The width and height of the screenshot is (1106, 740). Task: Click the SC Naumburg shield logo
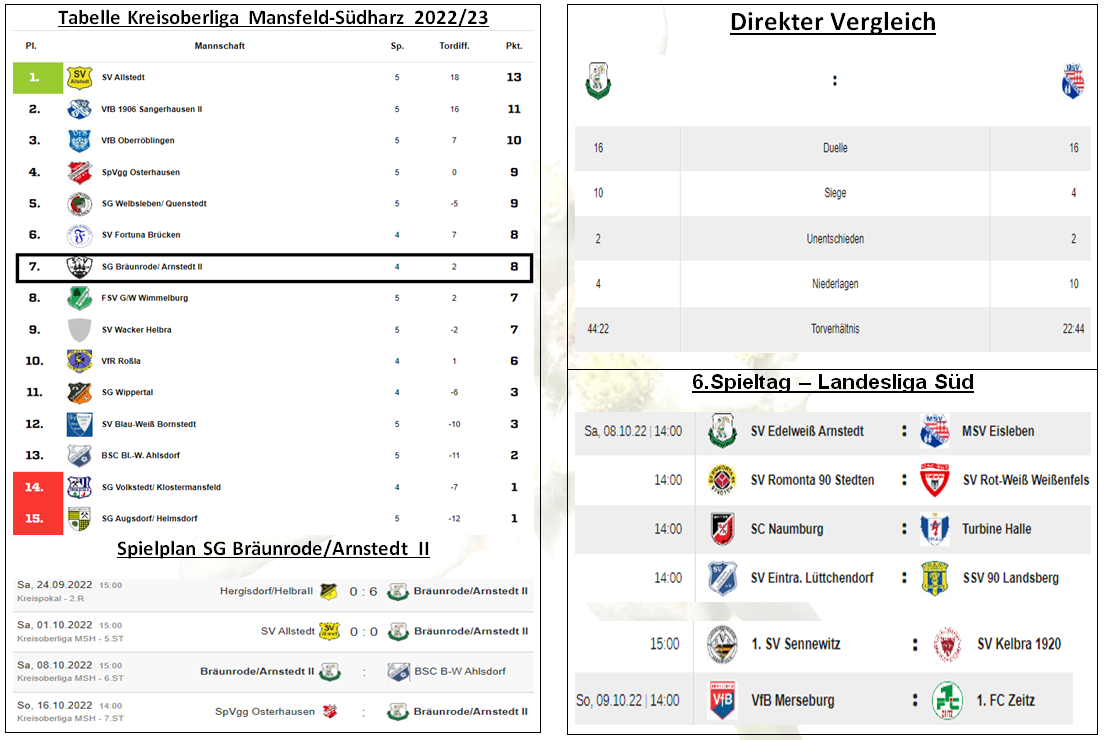(723, 529)
